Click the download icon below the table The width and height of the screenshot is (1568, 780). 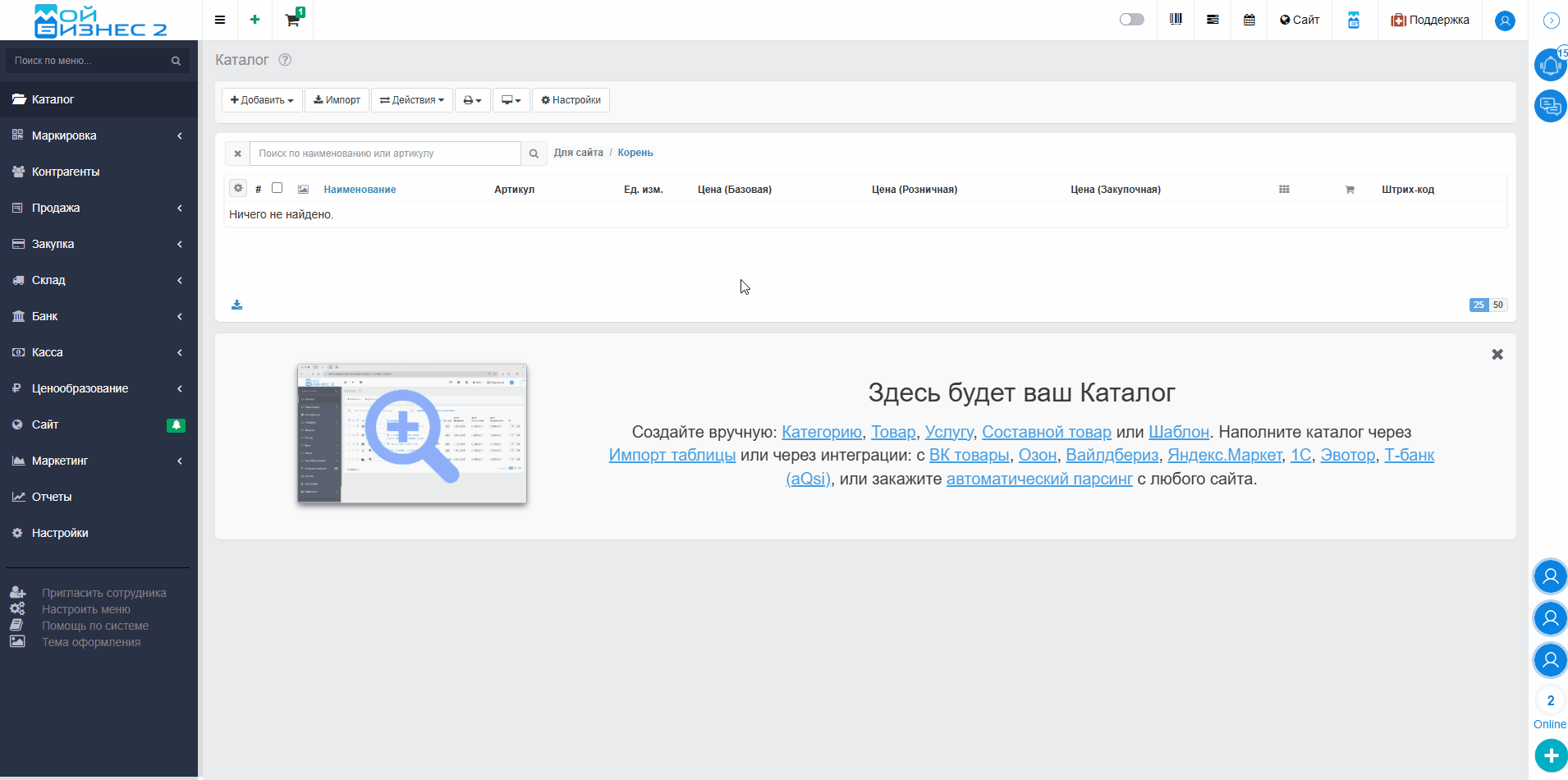pyautogui.click(x=237, y=305)
